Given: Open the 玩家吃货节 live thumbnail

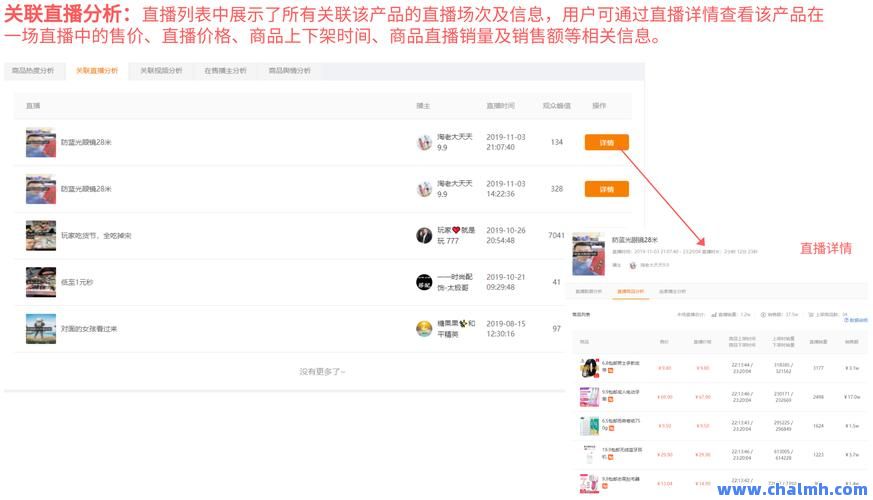Looking at the screenshot, I should tap(41, 236).
